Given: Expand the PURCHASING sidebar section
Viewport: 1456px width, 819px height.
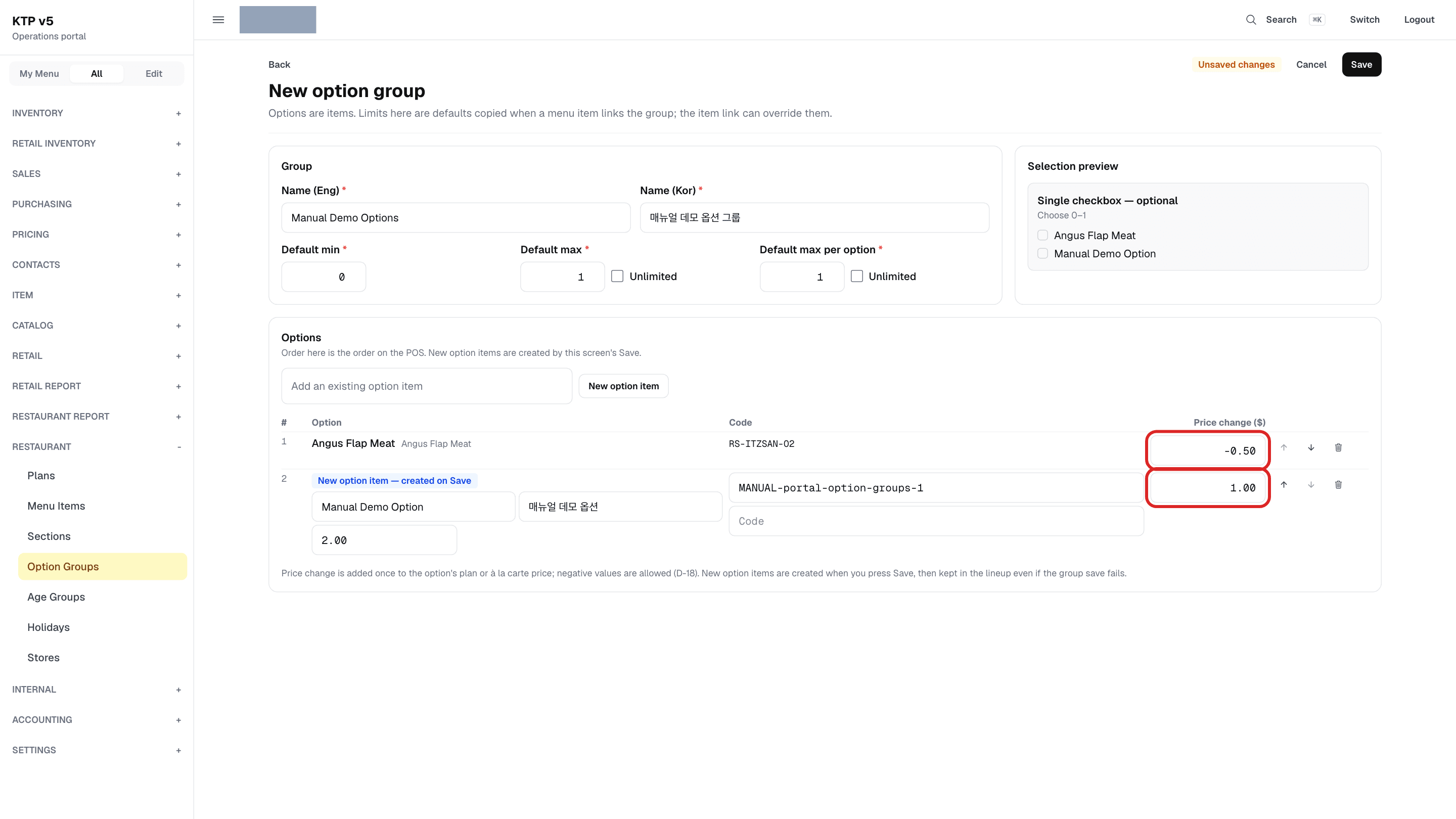Looking at the screenshot, I should [97, 204].
